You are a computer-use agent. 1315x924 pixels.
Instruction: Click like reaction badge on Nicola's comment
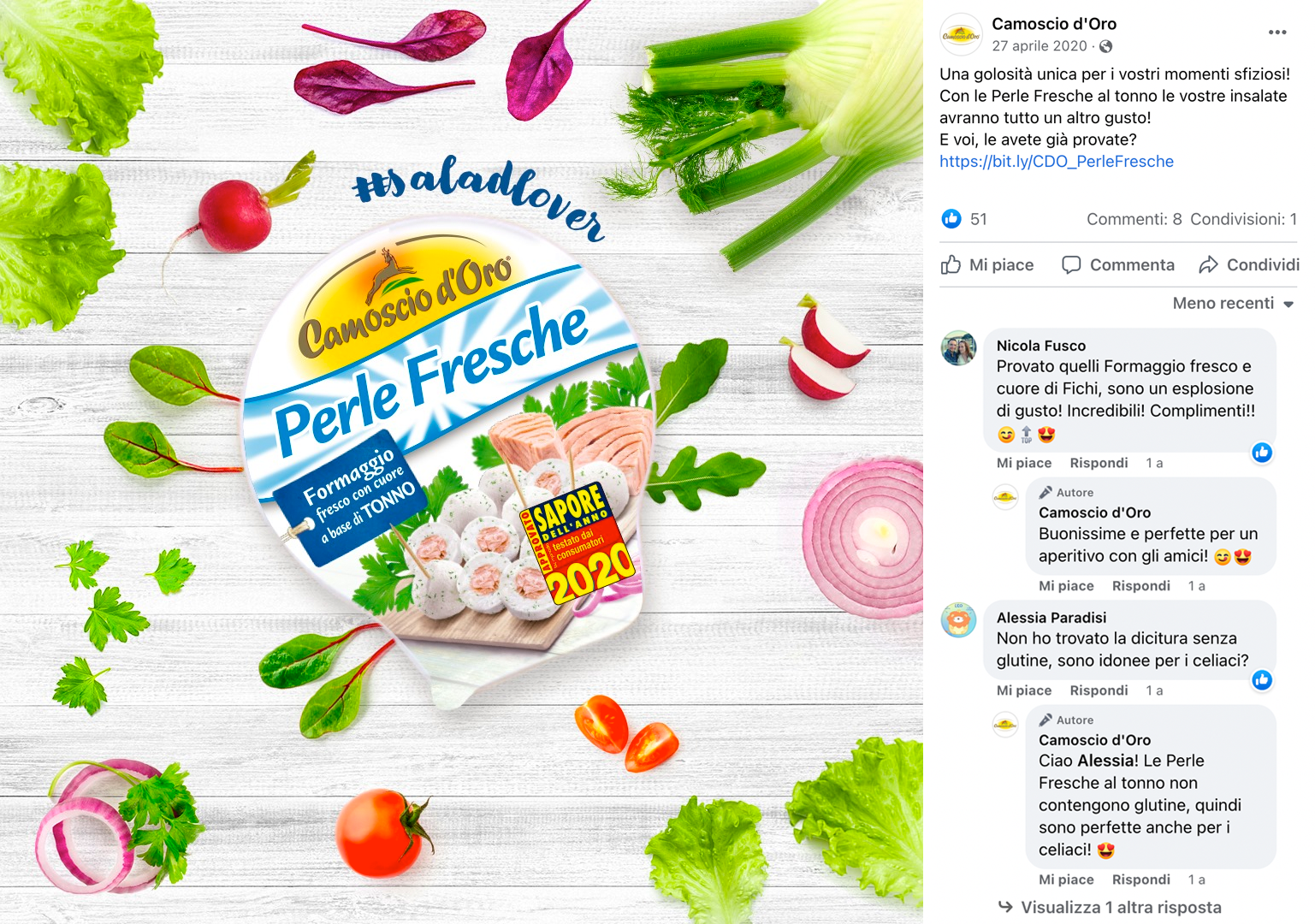click(1262, 453)
